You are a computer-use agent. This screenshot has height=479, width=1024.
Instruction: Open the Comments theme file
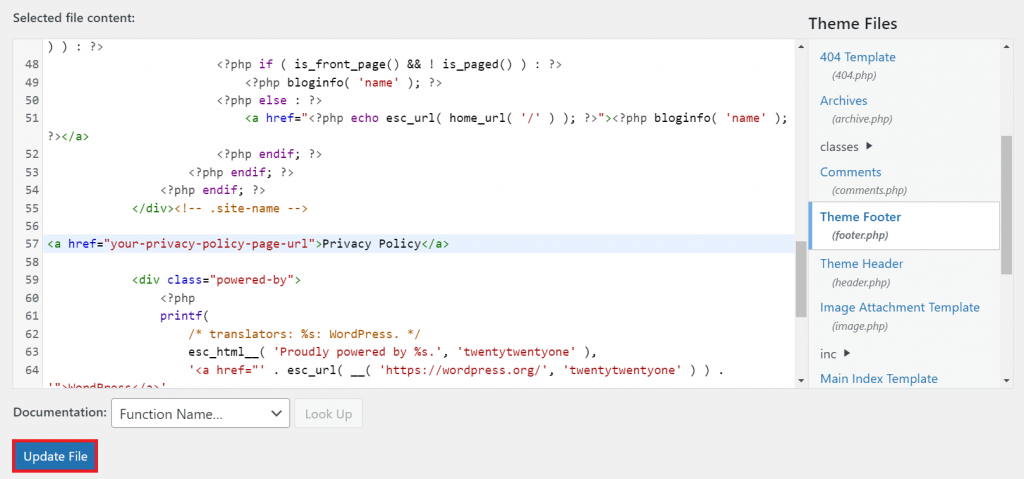(850, 172)
